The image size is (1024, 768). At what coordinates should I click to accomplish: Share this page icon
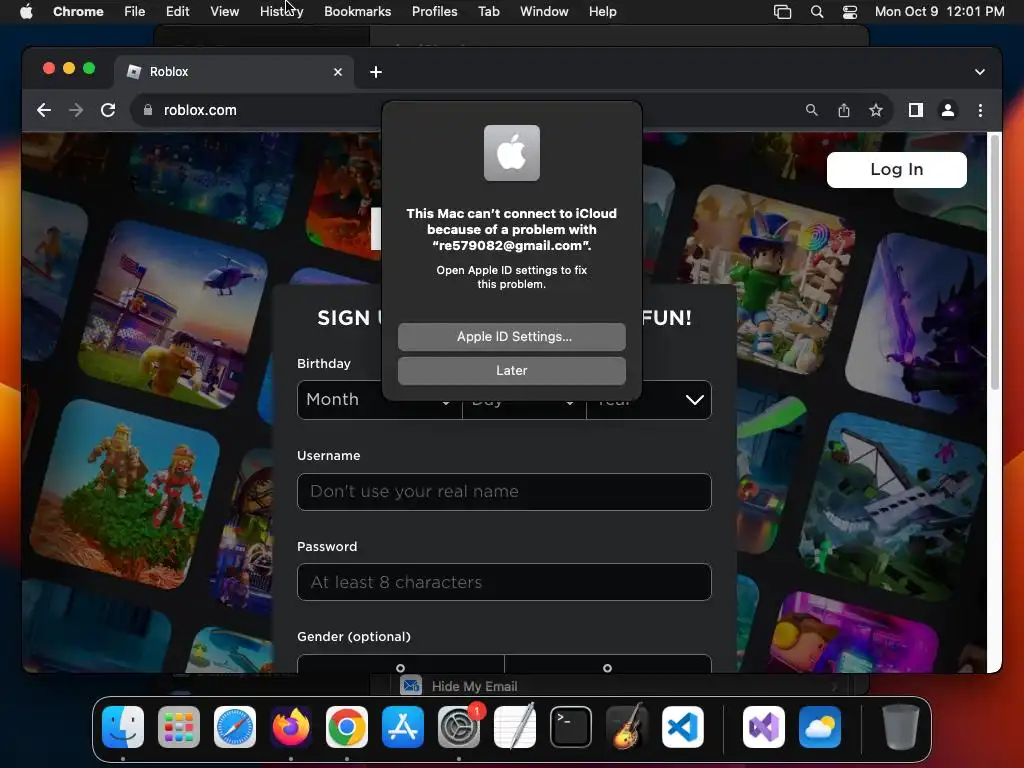844,110
